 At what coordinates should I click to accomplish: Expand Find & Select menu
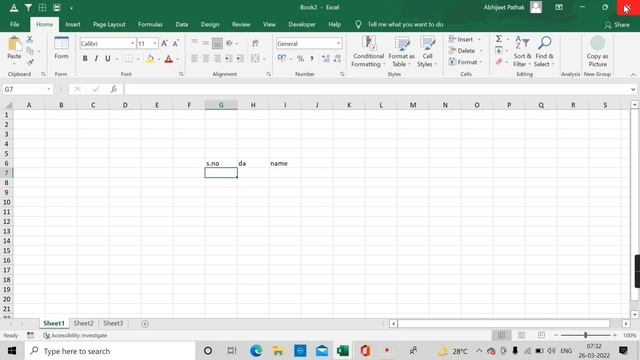point(544,52)
